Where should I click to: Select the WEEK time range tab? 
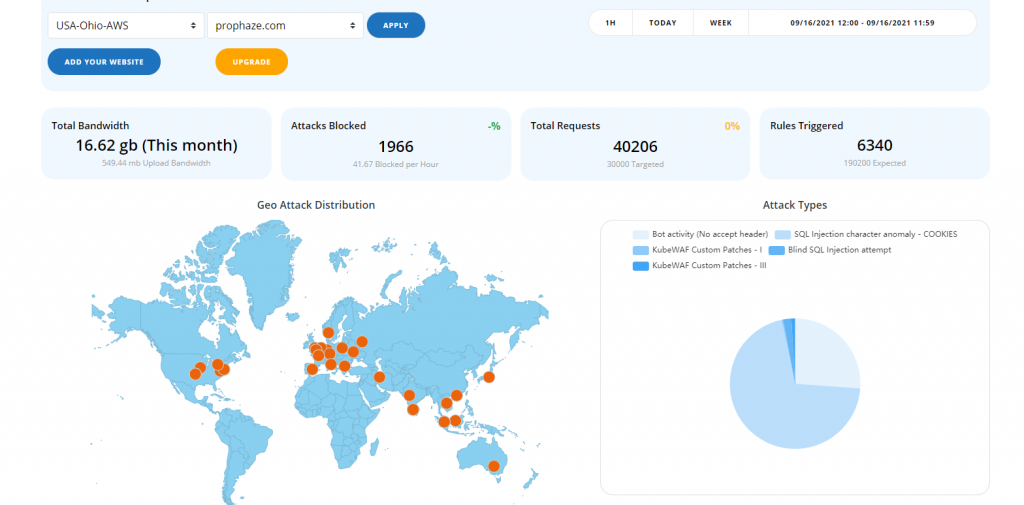tap(720, 23)
